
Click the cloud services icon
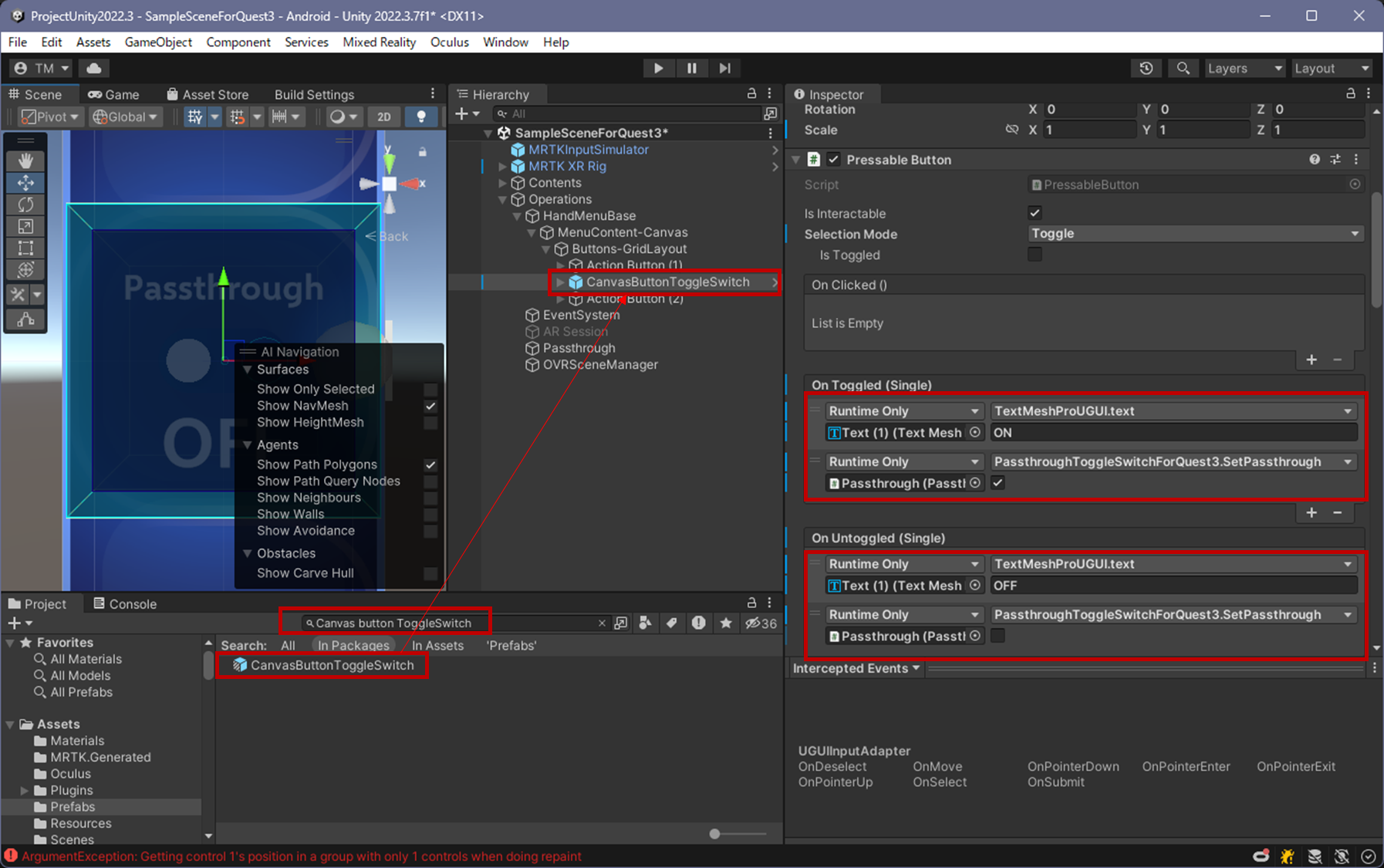coord(94,68)
